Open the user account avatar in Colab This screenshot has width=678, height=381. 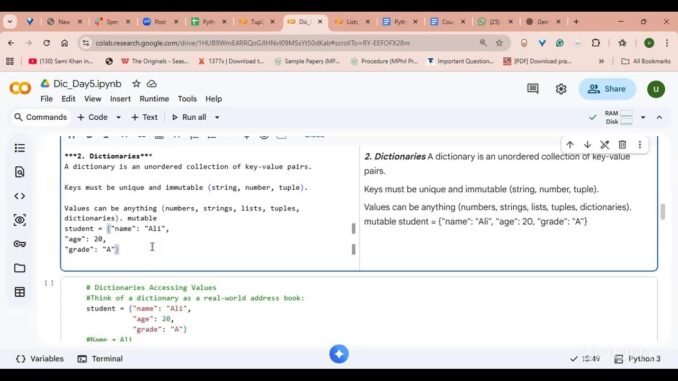coord(656,89)
